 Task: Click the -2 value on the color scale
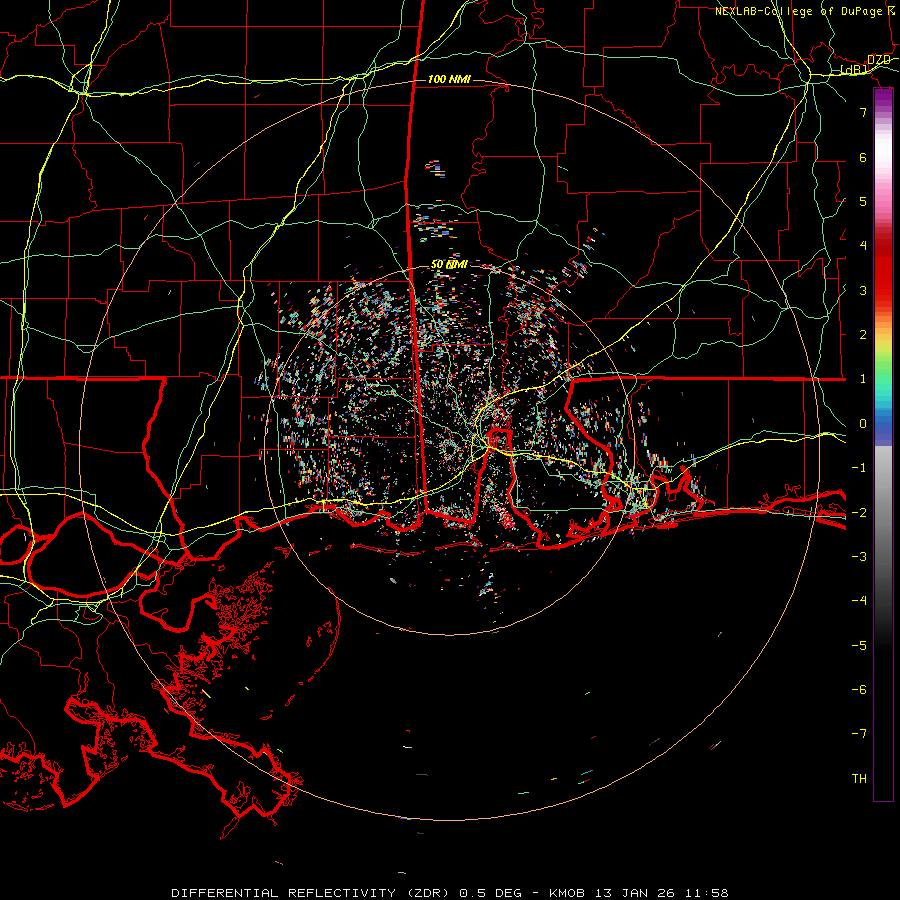tap(859, 512)
